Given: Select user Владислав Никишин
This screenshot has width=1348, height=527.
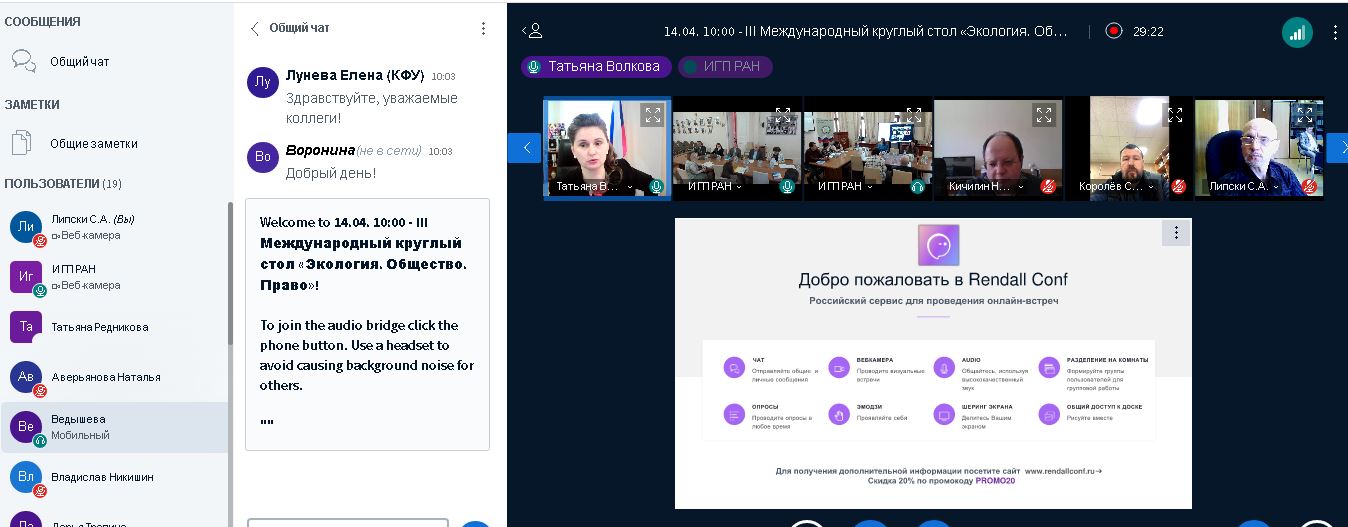Looking at the screenshot, I should 114,477.
